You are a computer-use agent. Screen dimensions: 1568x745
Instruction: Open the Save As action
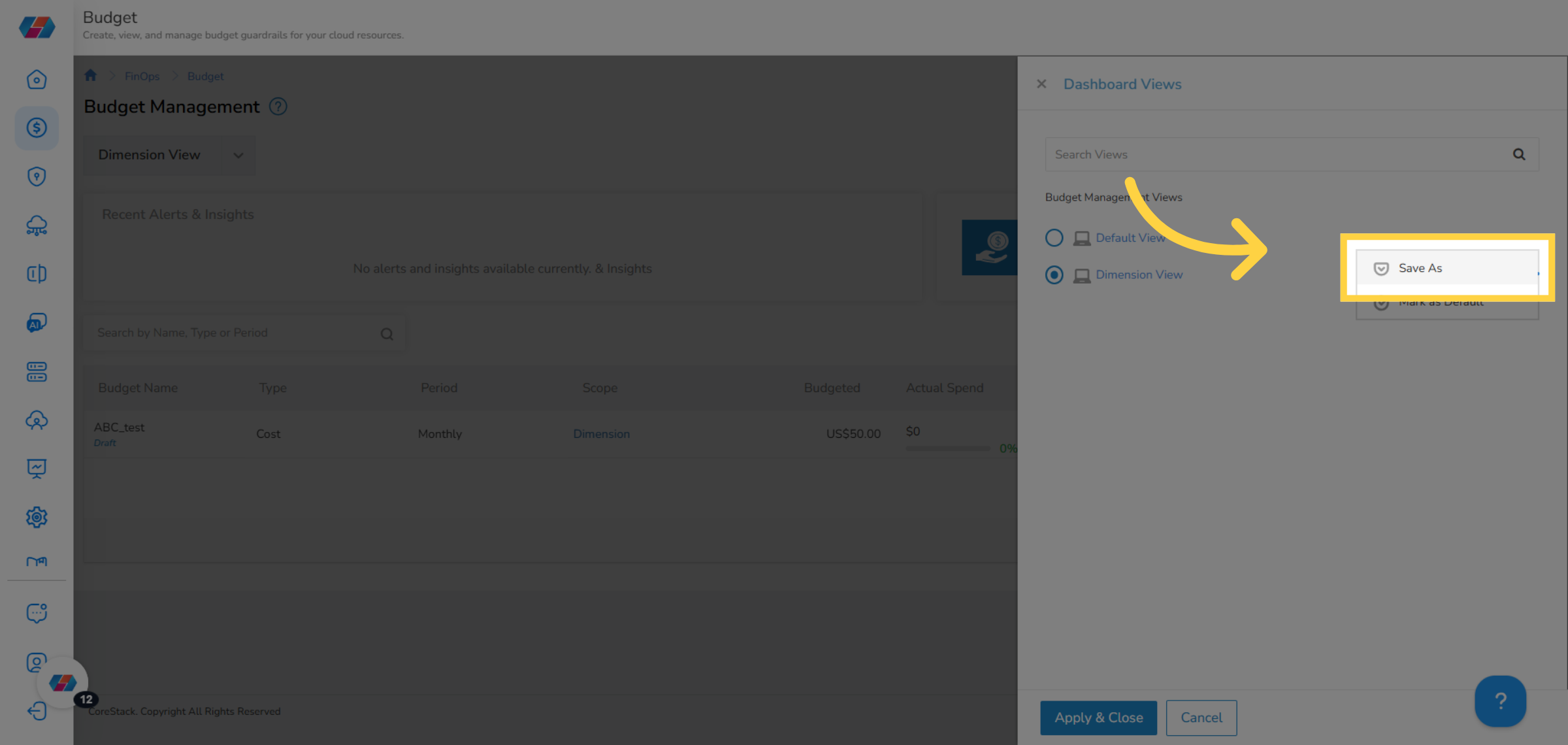click(1421, 268)
